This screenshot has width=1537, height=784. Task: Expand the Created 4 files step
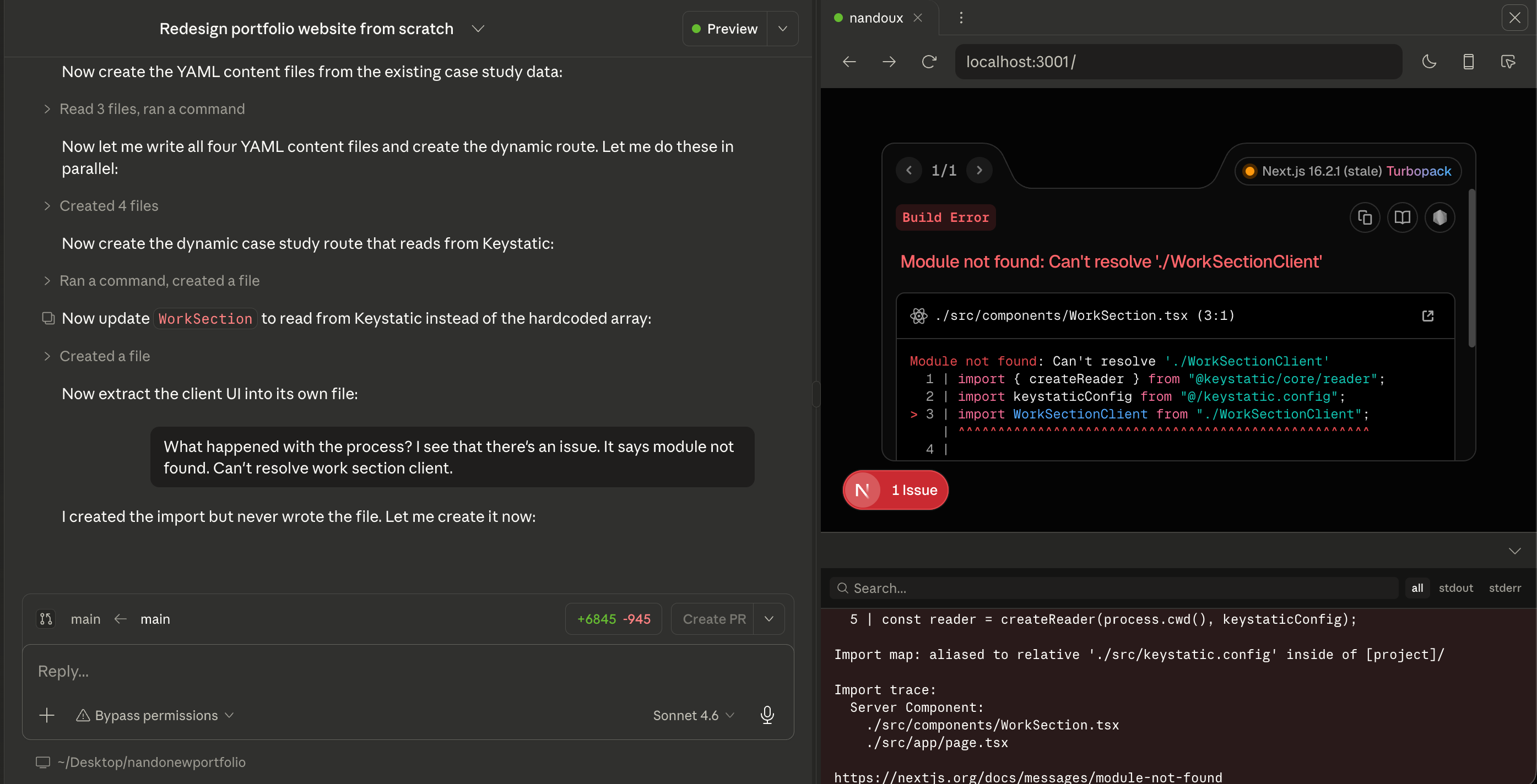tap(109, 206)
